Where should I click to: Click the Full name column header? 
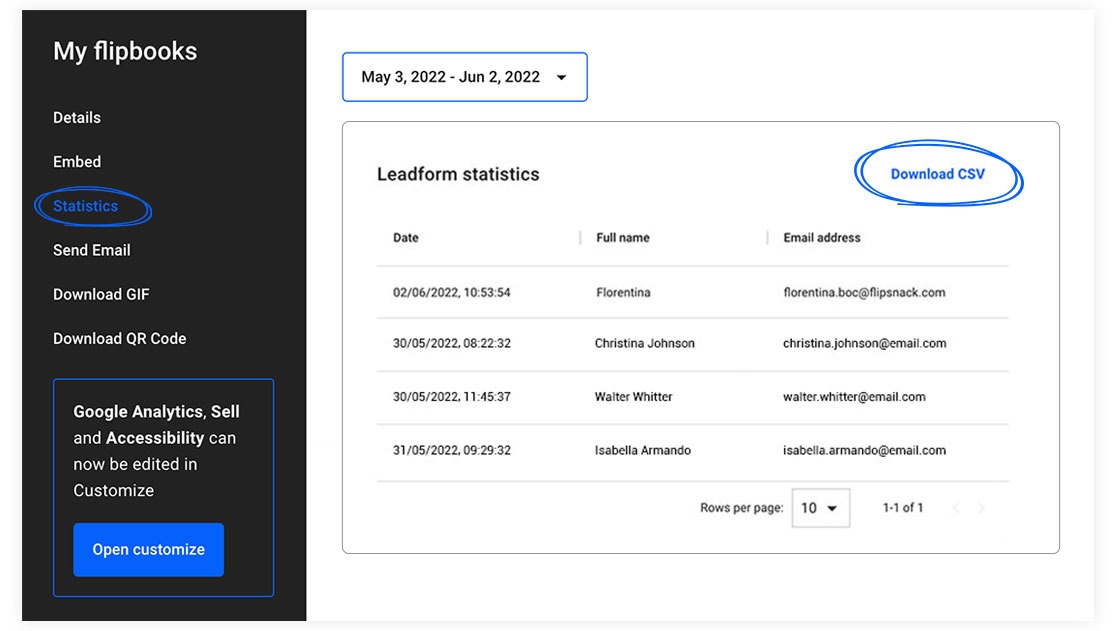pyautogui.click(x=623, y=238)
